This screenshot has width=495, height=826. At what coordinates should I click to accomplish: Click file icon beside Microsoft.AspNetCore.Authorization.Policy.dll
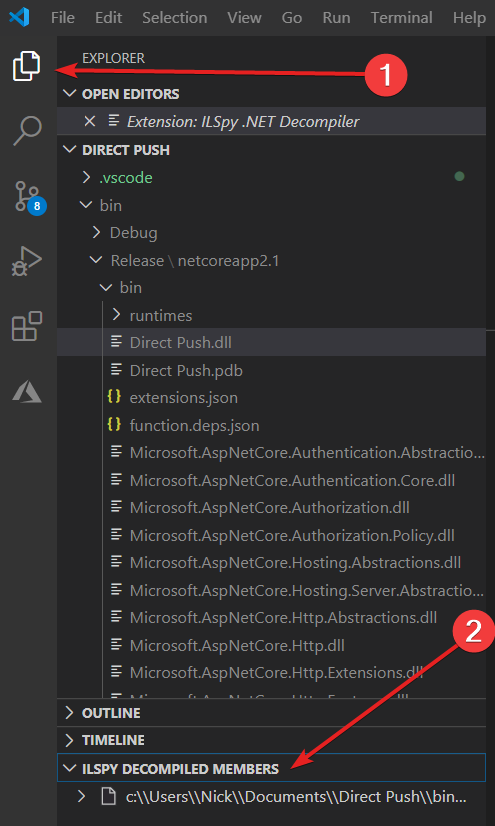point(115,535)
